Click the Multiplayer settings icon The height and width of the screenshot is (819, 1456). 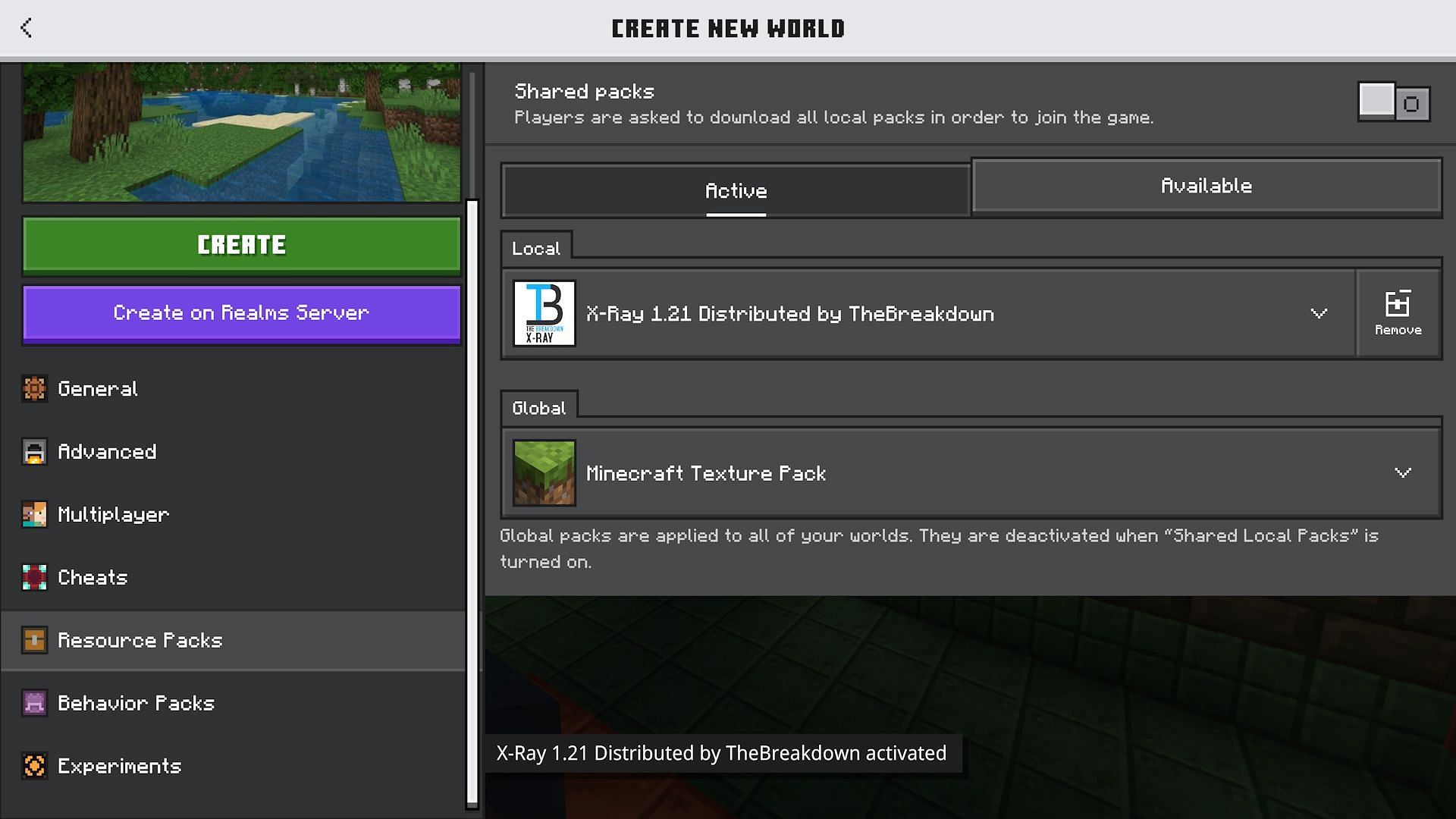pyautogui.click(x=35, y=513)
